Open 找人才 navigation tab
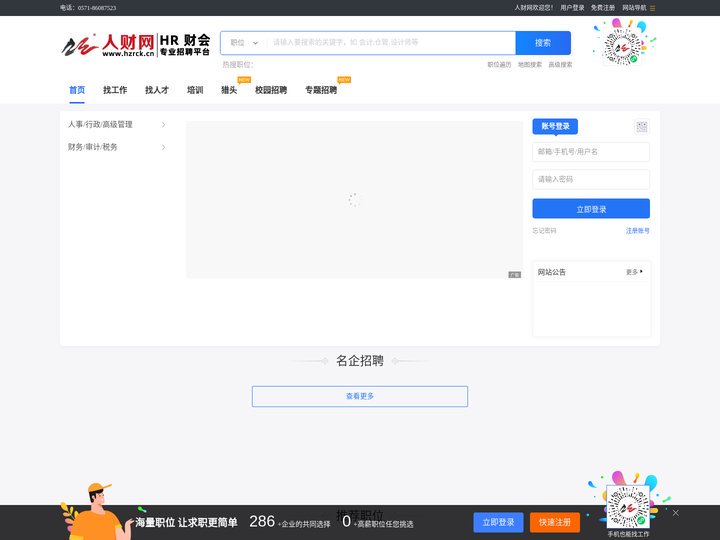 (x=157, y=90)
